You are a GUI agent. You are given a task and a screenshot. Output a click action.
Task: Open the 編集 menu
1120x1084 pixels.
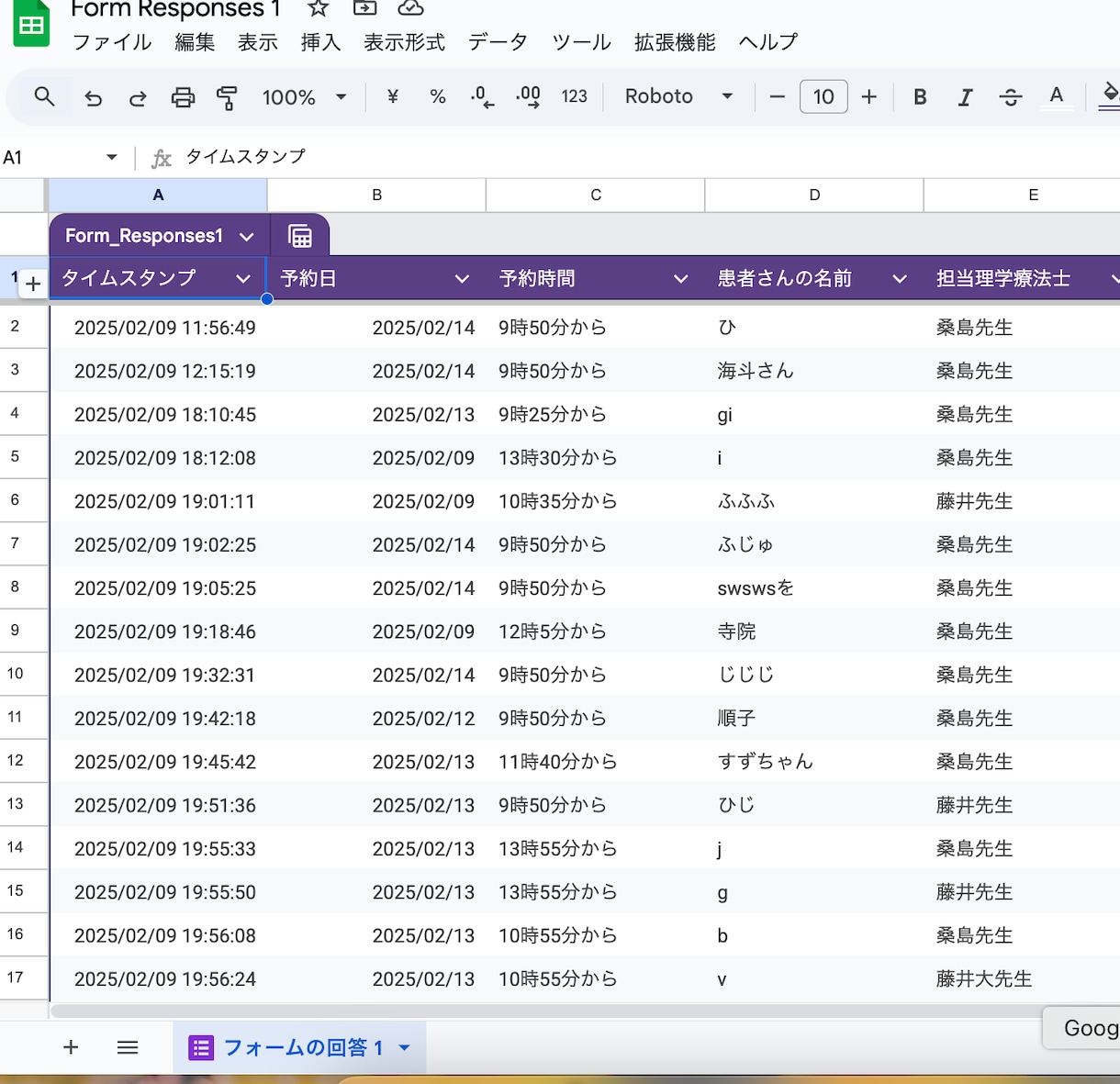195,42
